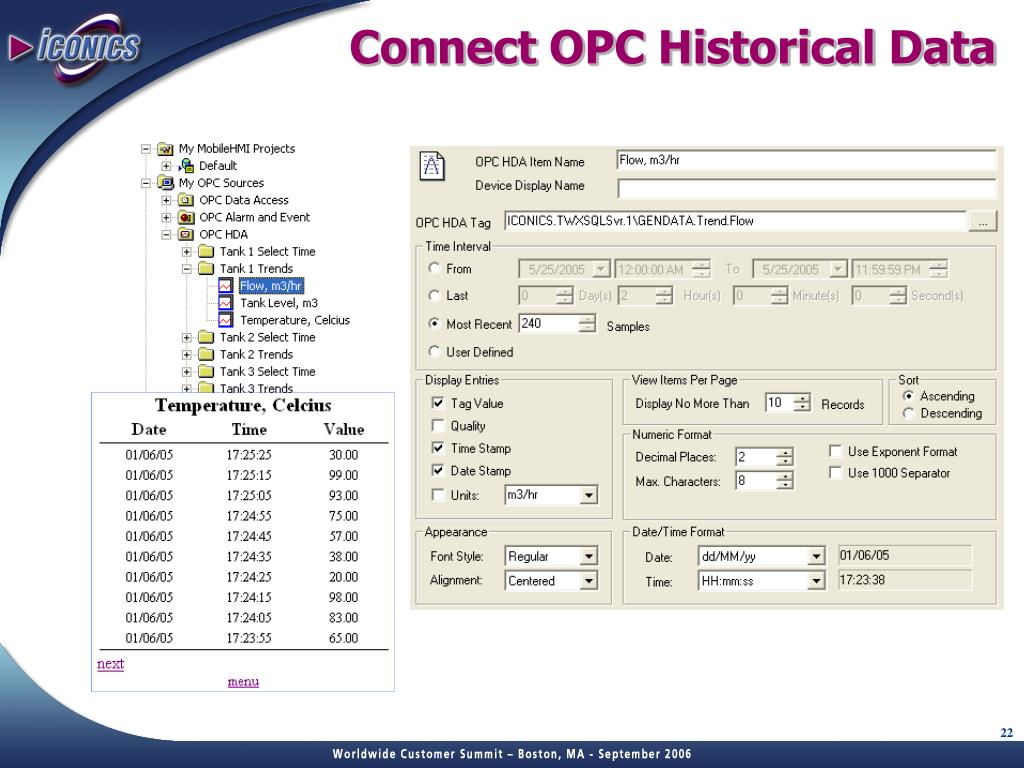Click the OPC HDA Tag browse button
The image size is (1024, 768).
click(x=983, y=221)
